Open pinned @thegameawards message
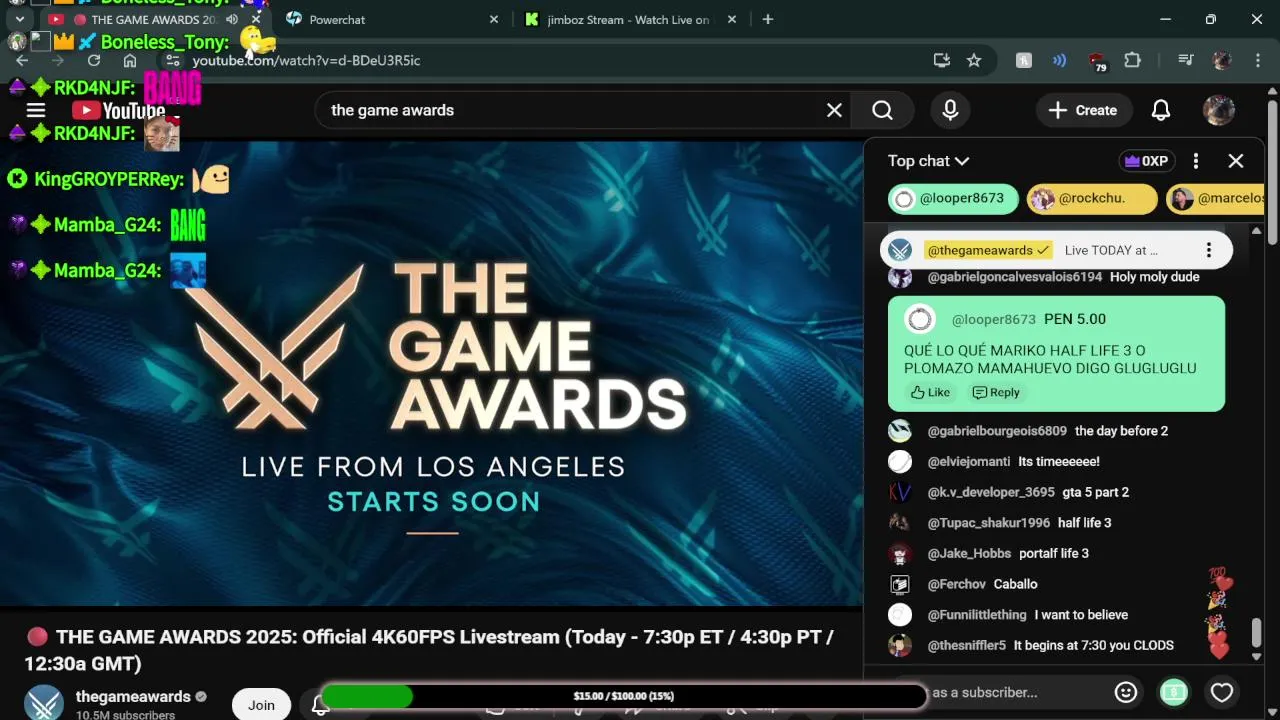This screenshot has width=1280, height=720. click(1056, 250)
